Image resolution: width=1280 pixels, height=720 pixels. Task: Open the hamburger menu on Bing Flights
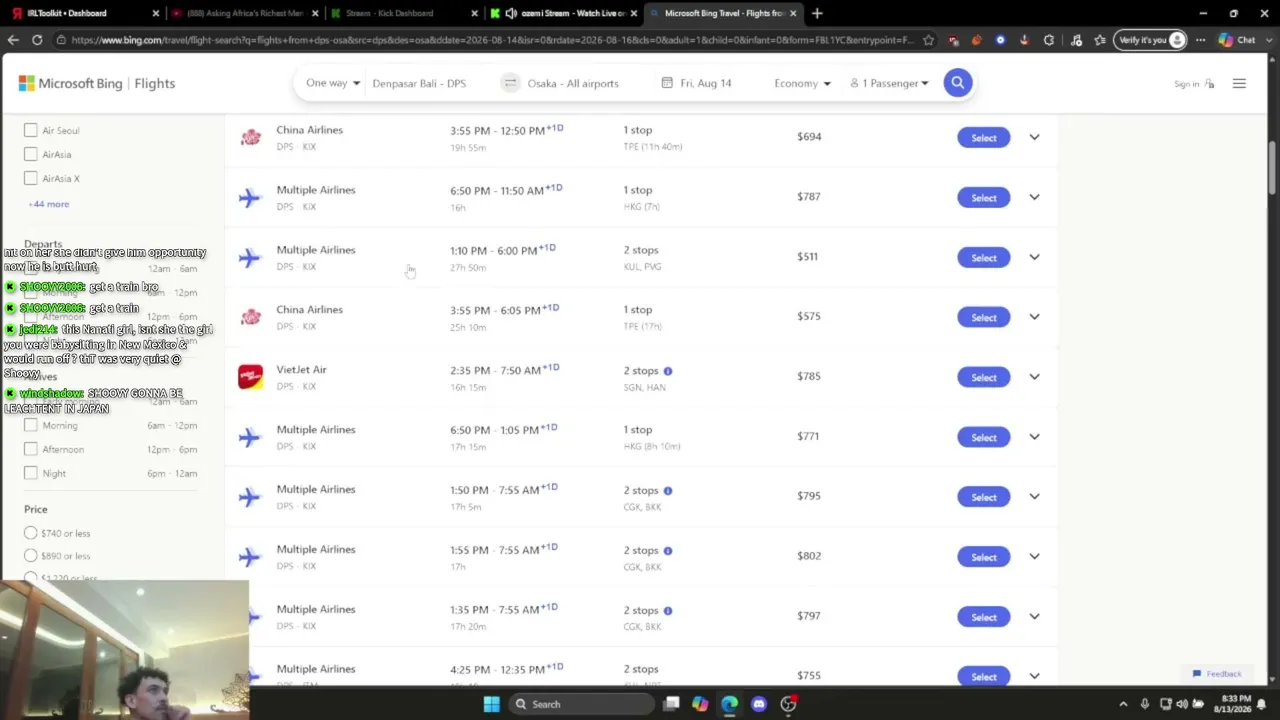(1239, 84)
